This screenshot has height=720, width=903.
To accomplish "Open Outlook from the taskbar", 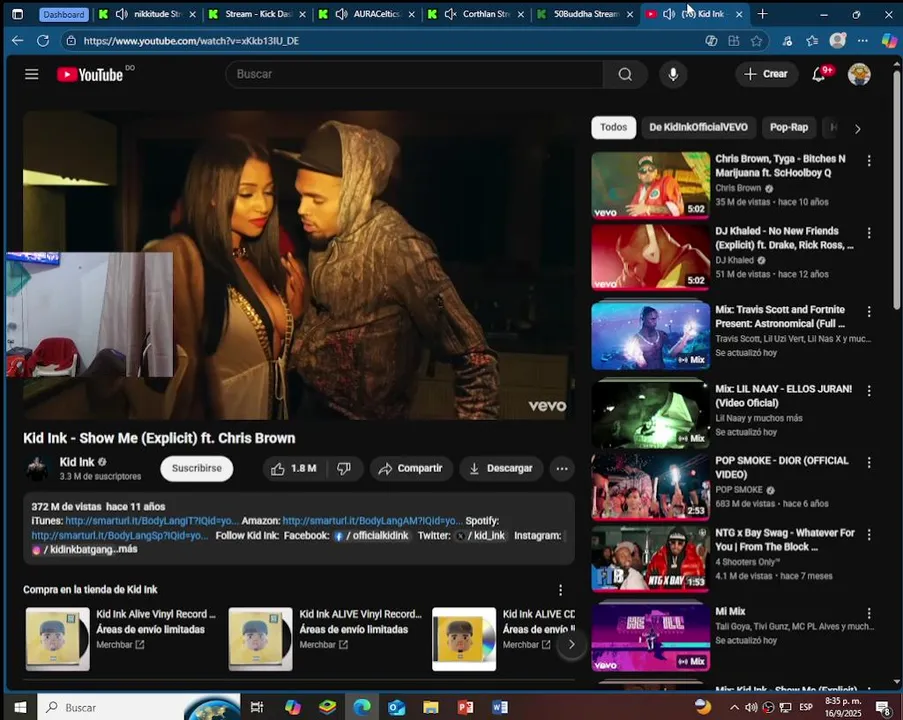I will (396, 707).
